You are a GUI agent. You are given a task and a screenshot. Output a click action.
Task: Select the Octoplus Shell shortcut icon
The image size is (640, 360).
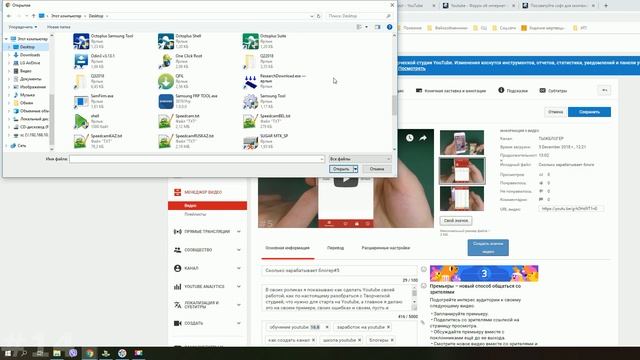click(x=166, y=41)
